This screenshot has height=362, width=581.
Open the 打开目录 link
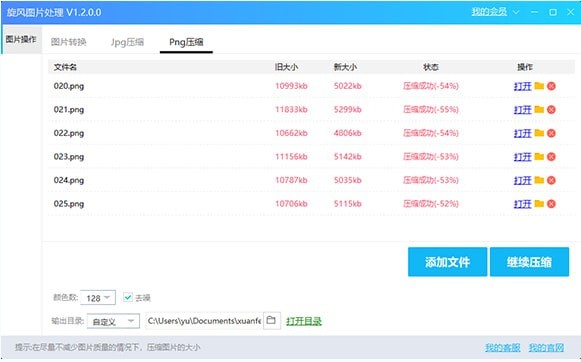click(304, 321)
